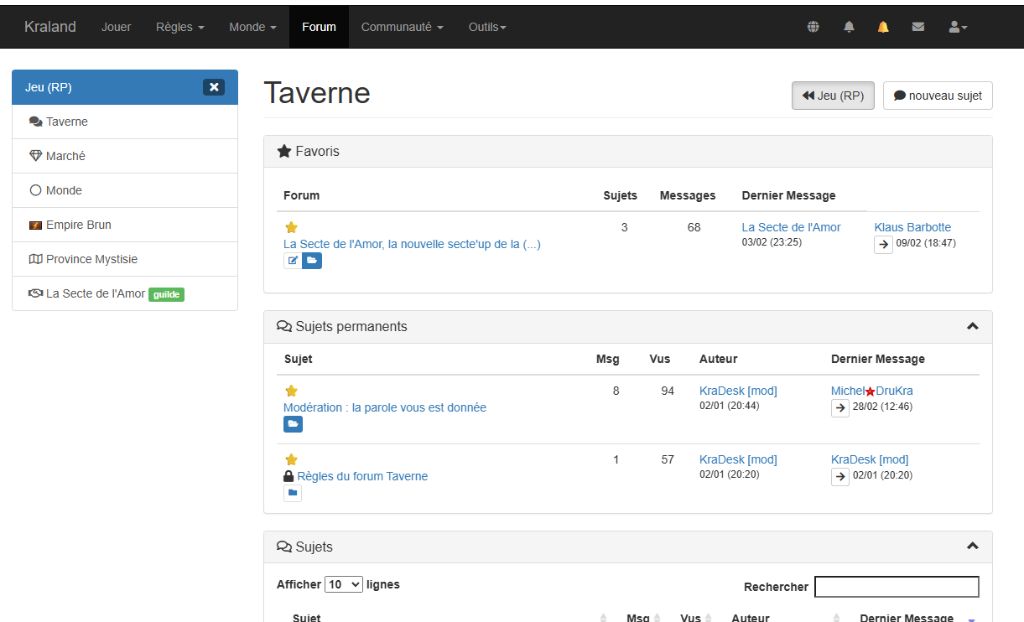Collapse the Sujets permanents section
The height and width of the screenshot is (622, 1024).
coord(972,327)
